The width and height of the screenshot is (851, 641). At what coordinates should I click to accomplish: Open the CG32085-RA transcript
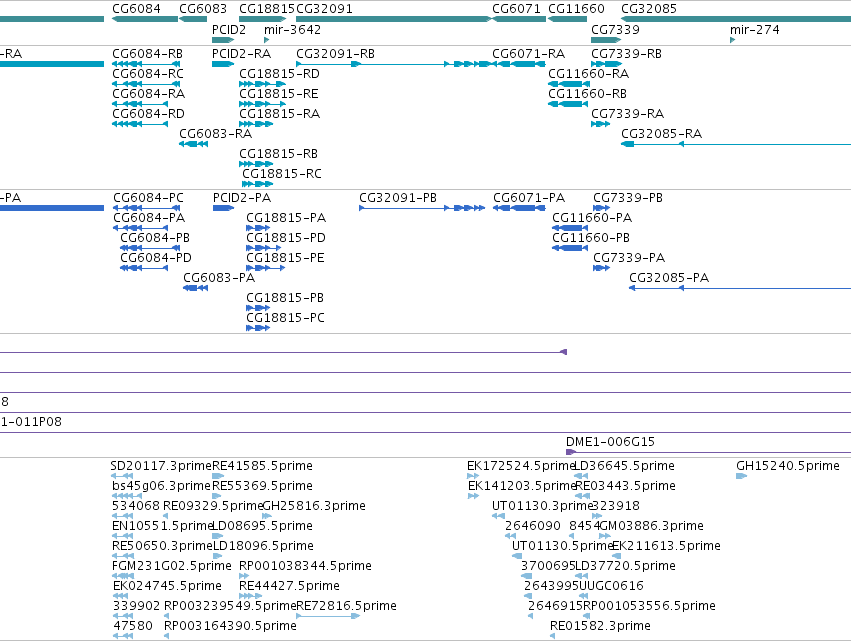coord(662,134)
